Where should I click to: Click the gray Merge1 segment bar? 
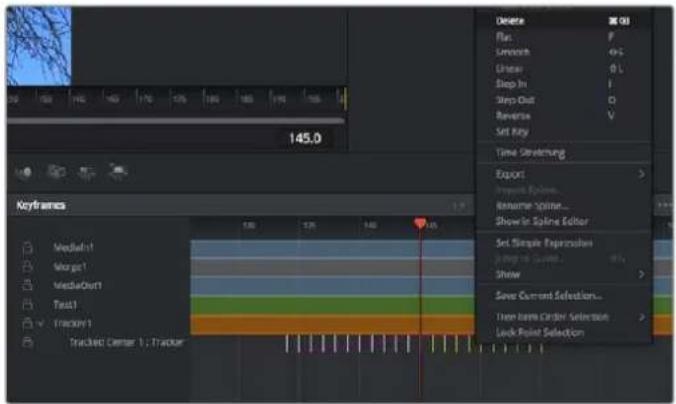(x=332, y=267)
